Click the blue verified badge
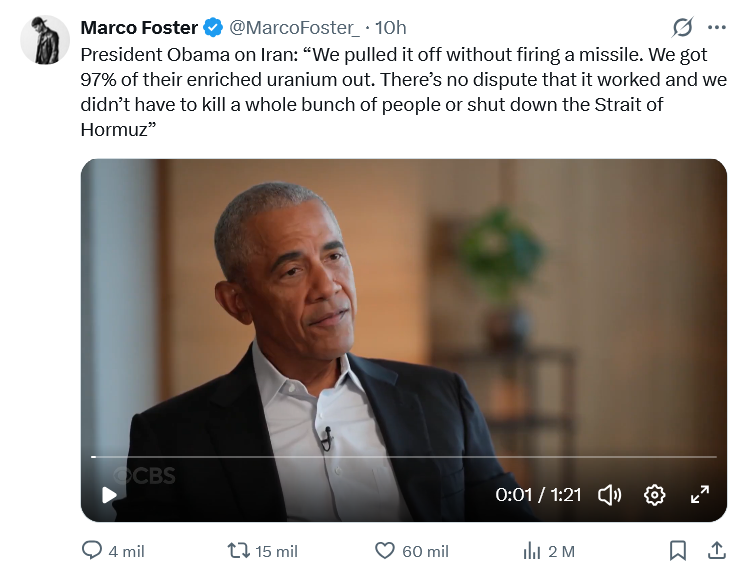 pyautogui.click(x=213, y=28)
